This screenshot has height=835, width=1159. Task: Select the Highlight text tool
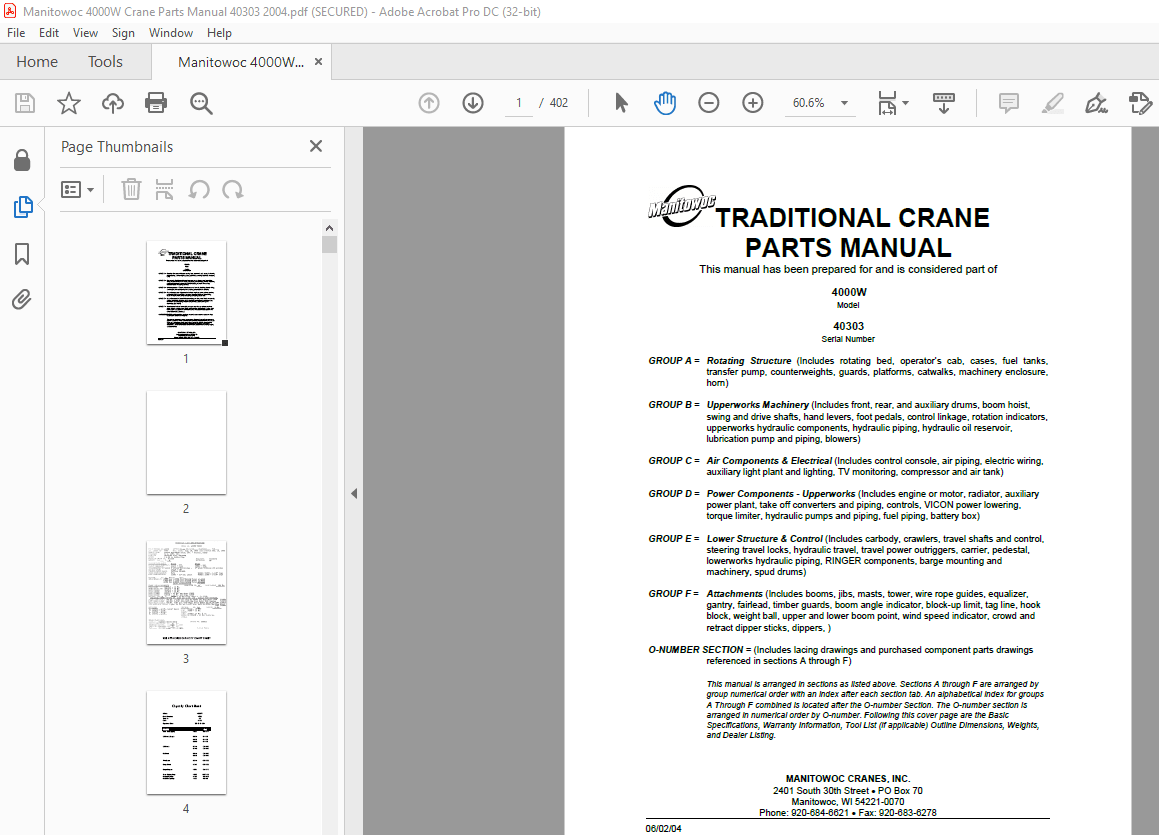coord(1052,103)
